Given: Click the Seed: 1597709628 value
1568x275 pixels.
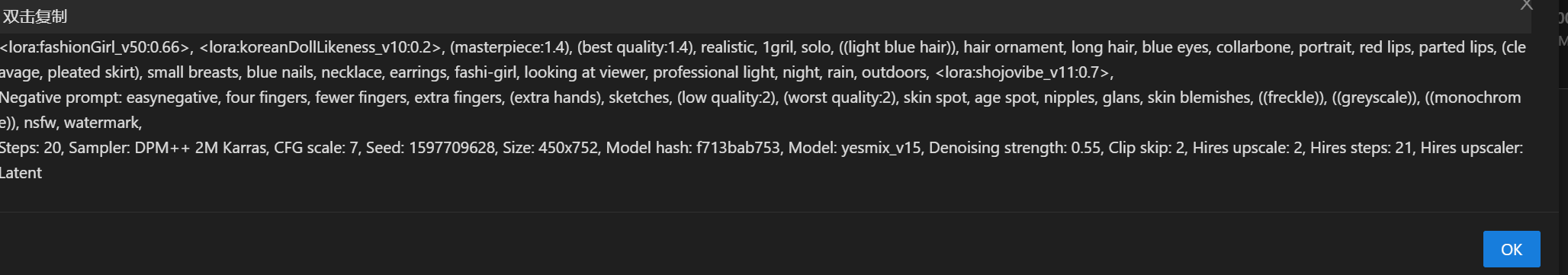Looking at the screenshot, I should 430,148.
